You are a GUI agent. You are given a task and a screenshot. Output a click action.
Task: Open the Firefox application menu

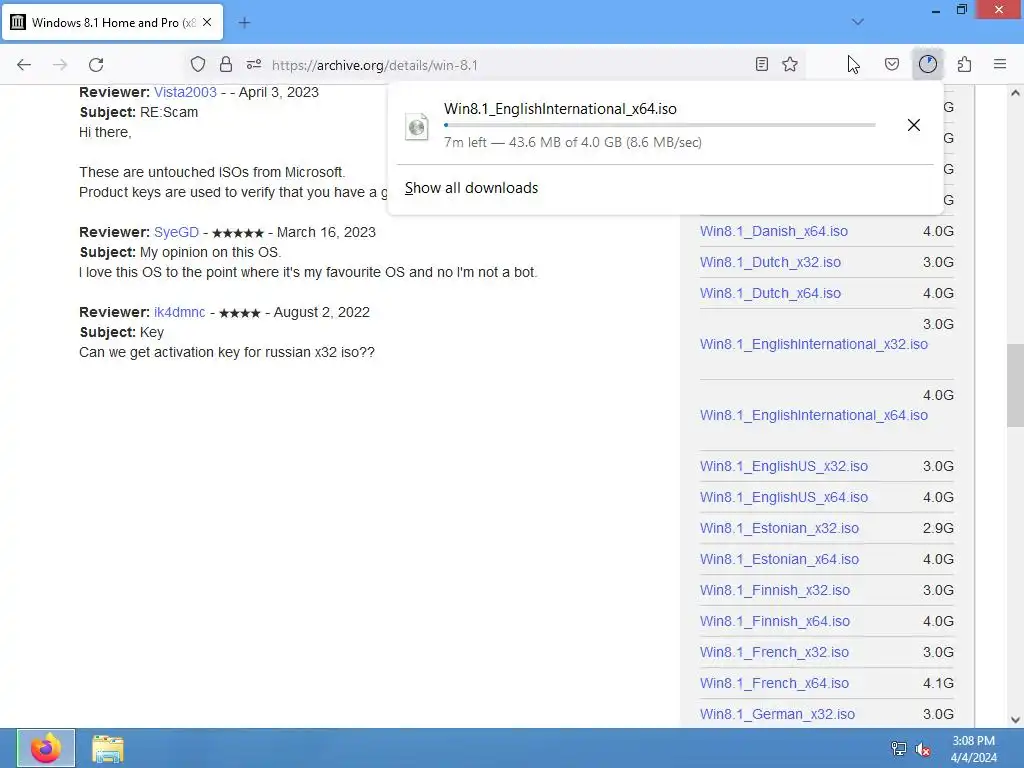1000,65
